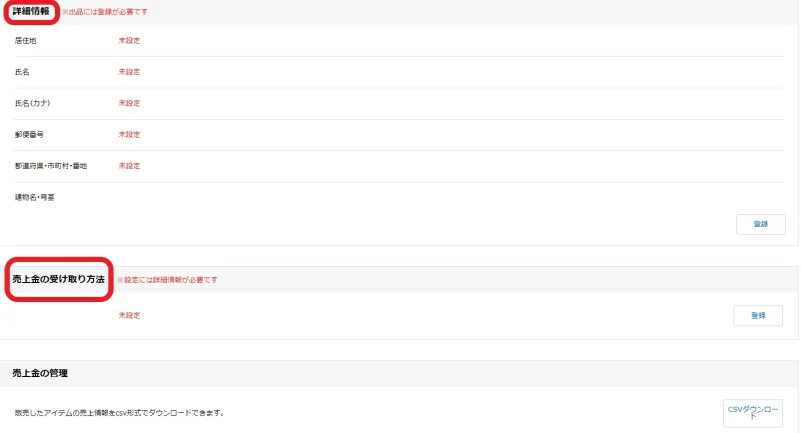The width and height of the screenshot is (801, 433).
Task: Select the 詳細情報 section heading
Action: [30, 11]
